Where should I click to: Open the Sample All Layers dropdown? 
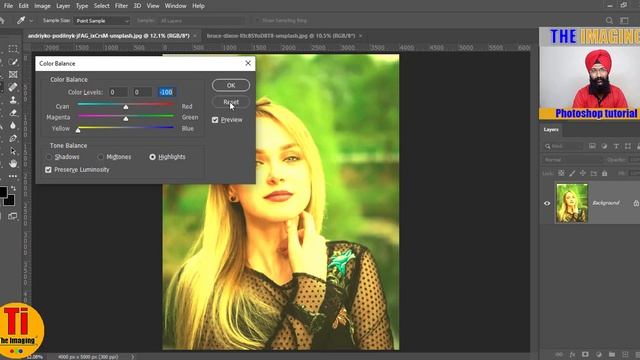[x=202, y=20]
